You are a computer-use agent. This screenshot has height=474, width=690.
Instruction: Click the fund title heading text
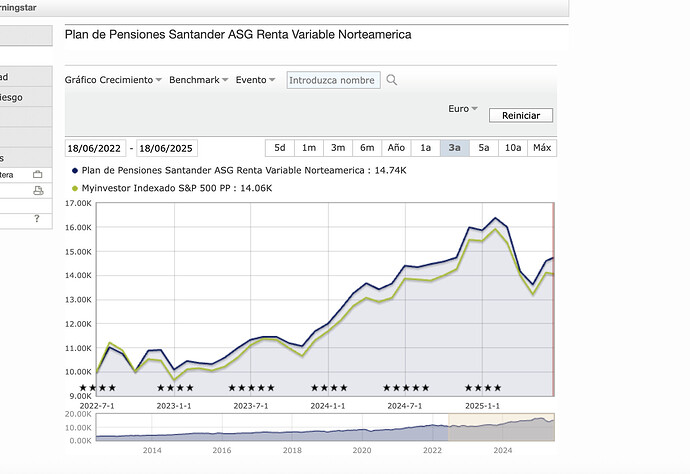238,35
